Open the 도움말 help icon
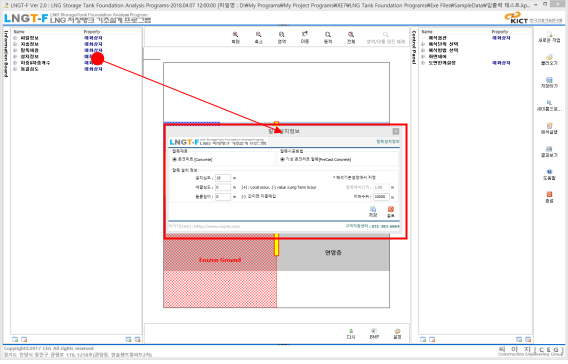 point(549,175)
